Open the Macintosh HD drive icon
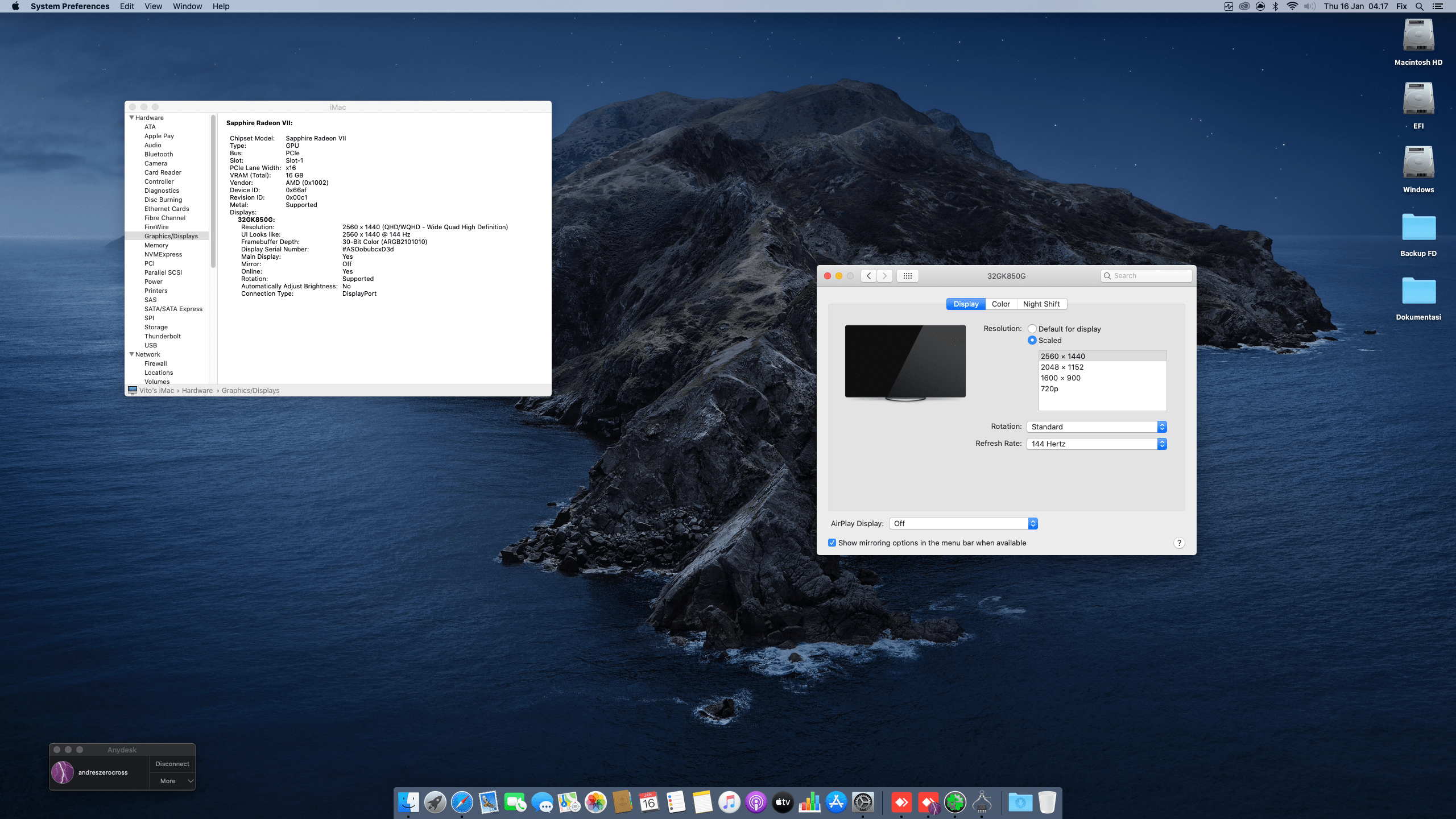Image resolution: width=1456 pixels, height=819 pixels. (x=1418, y=36)
